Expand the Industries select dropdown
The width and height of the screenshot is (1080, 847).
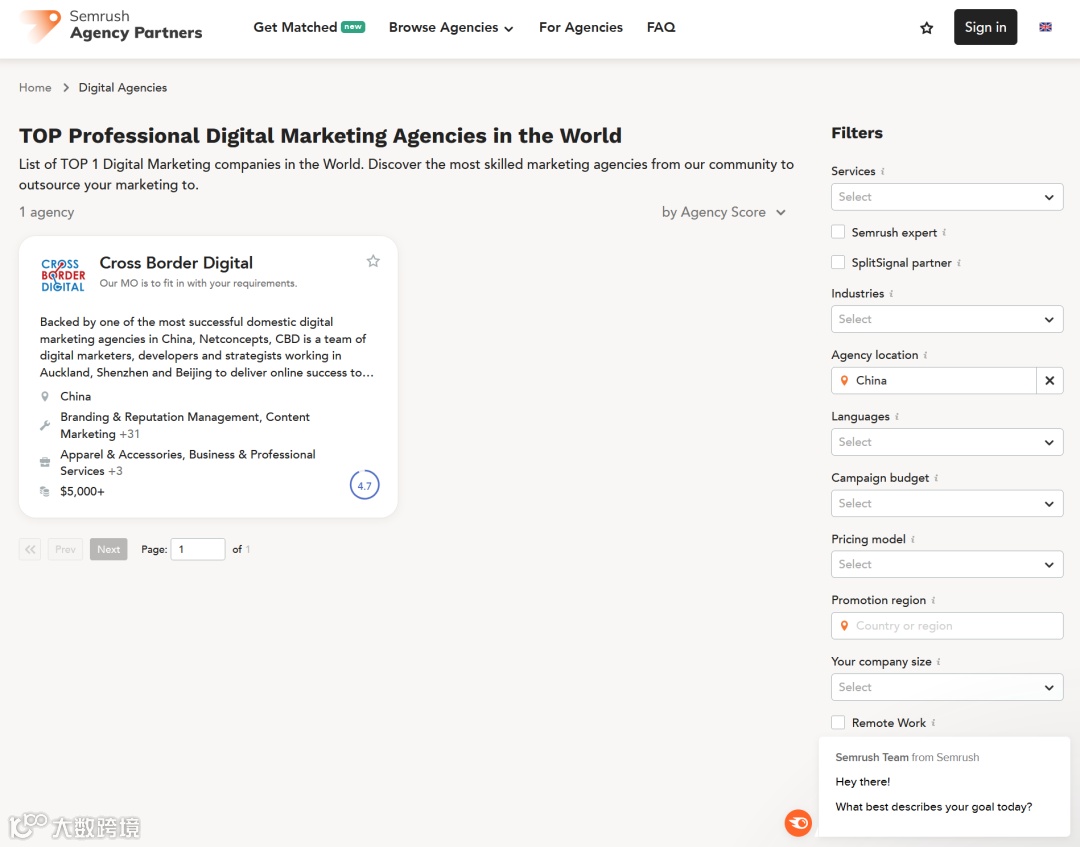946,319
